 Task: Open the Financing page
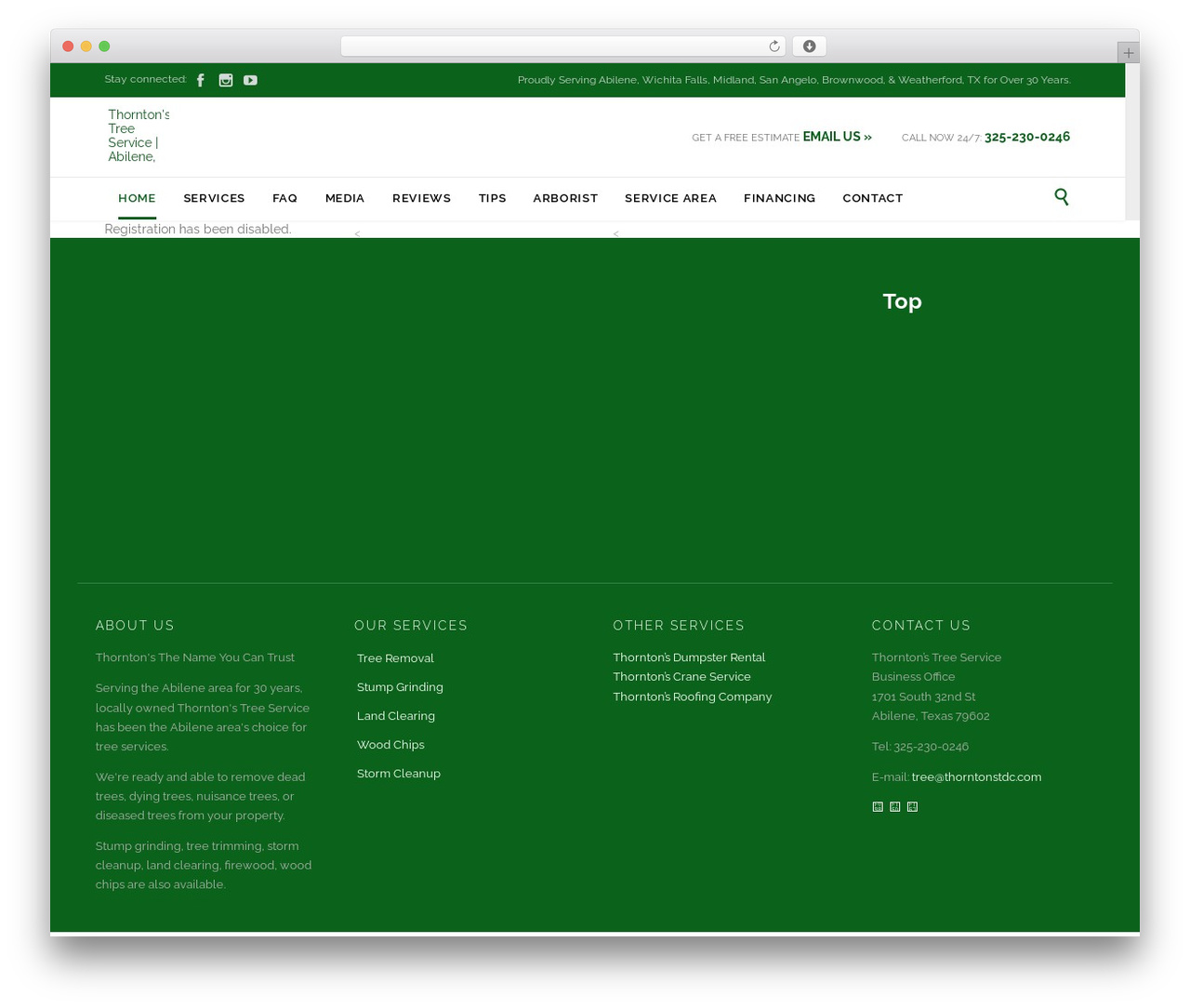pos(779,198)
